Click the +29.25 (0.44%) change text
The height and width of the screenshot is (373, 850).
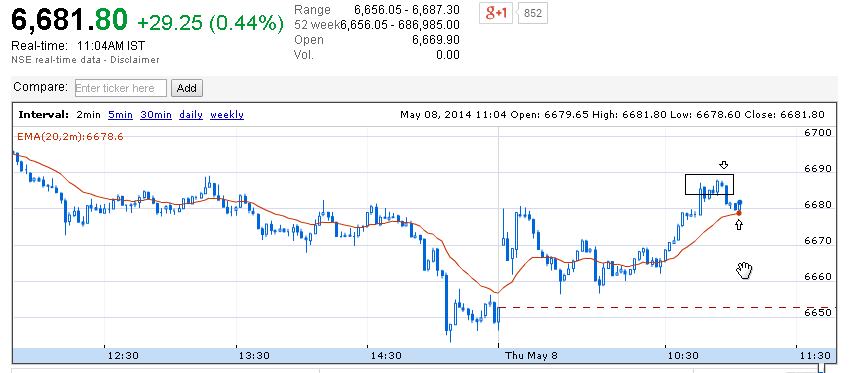[210, 23]
